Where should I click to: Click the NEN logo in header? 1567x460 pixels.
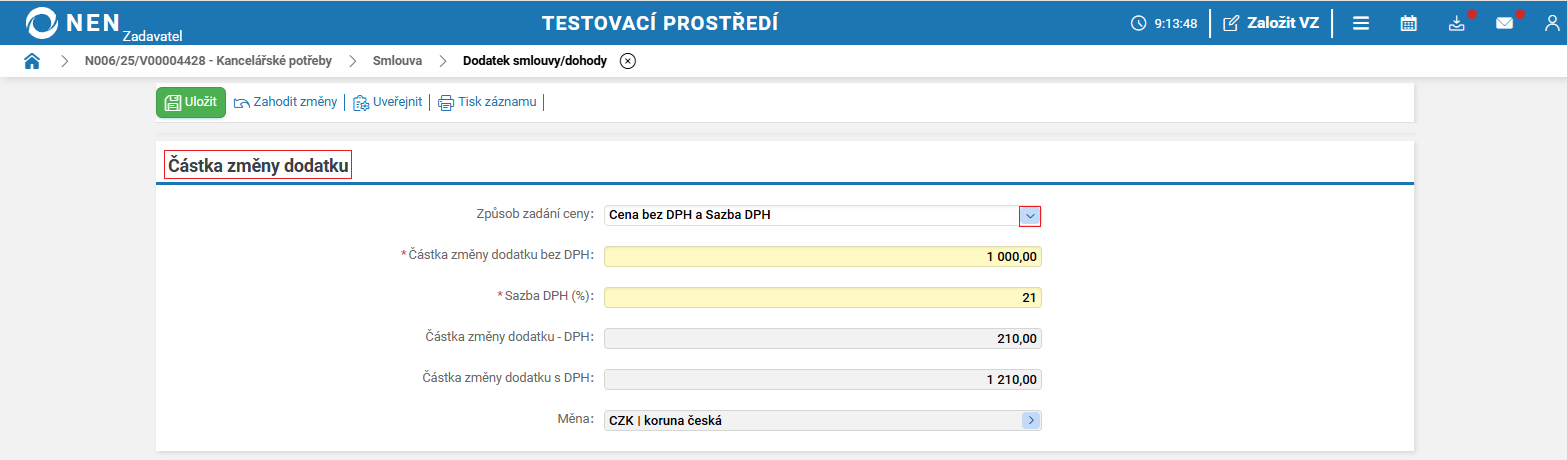(x=73, y=23)
